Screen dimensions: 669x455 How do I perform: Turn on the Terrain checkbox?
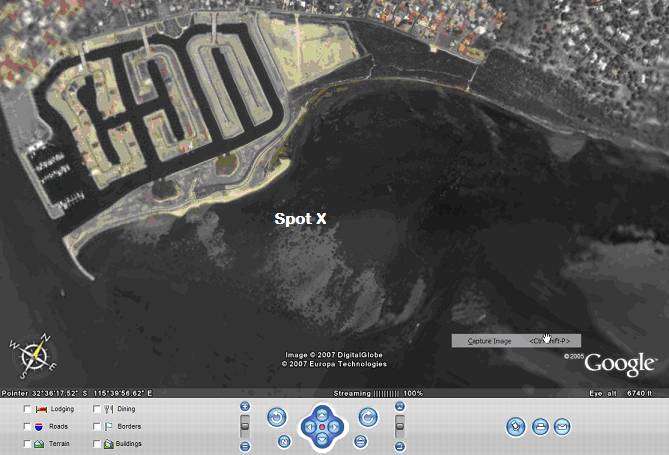27,442
